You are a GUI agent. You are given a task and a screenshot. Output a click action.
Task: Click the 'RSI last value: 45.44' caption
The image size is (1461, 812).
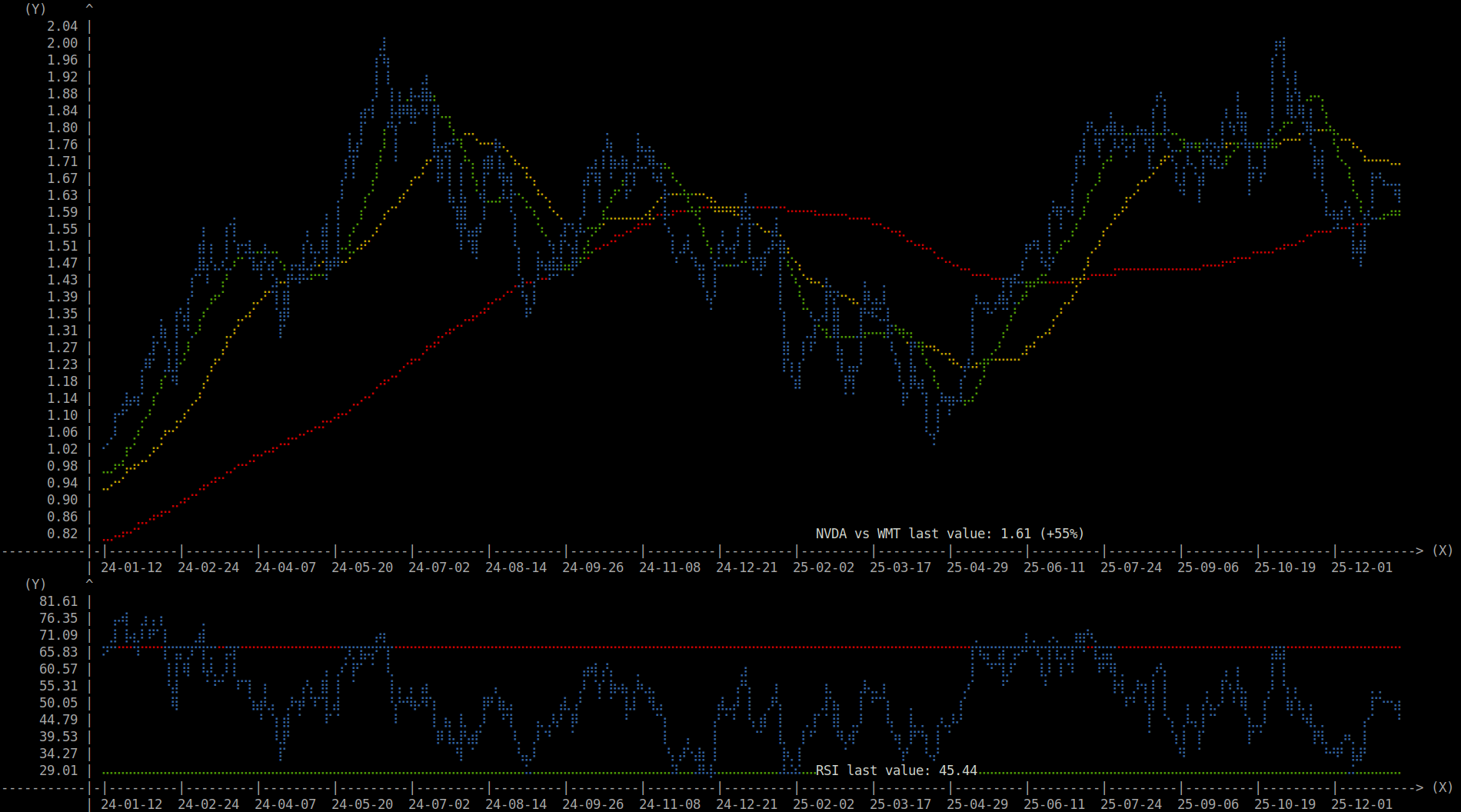click(896, 770)
